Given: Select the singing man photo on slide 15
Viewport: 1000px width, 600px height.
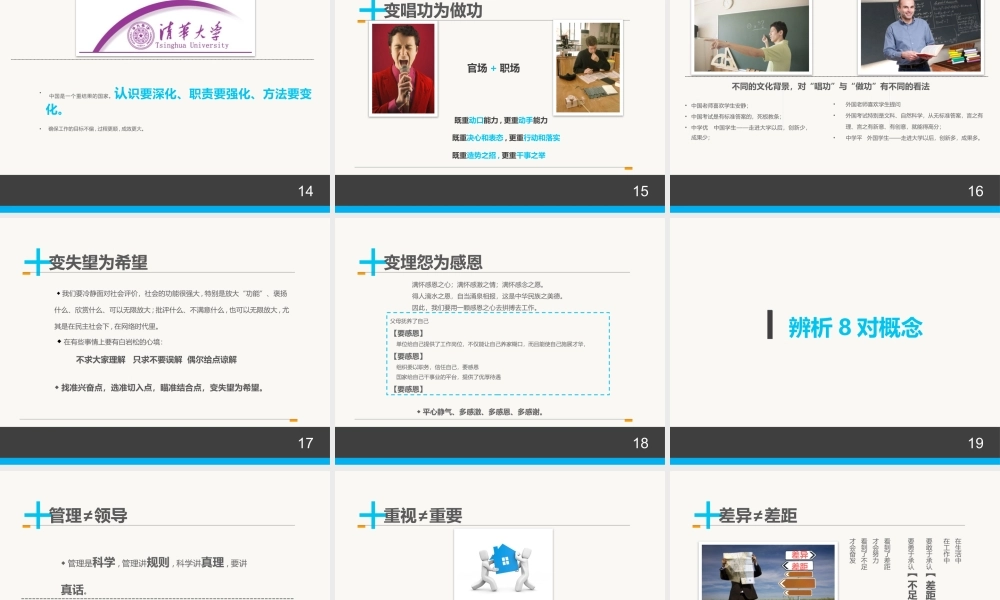Looking at the screenshot, I should pyautogui.click(x=402, y=65).
